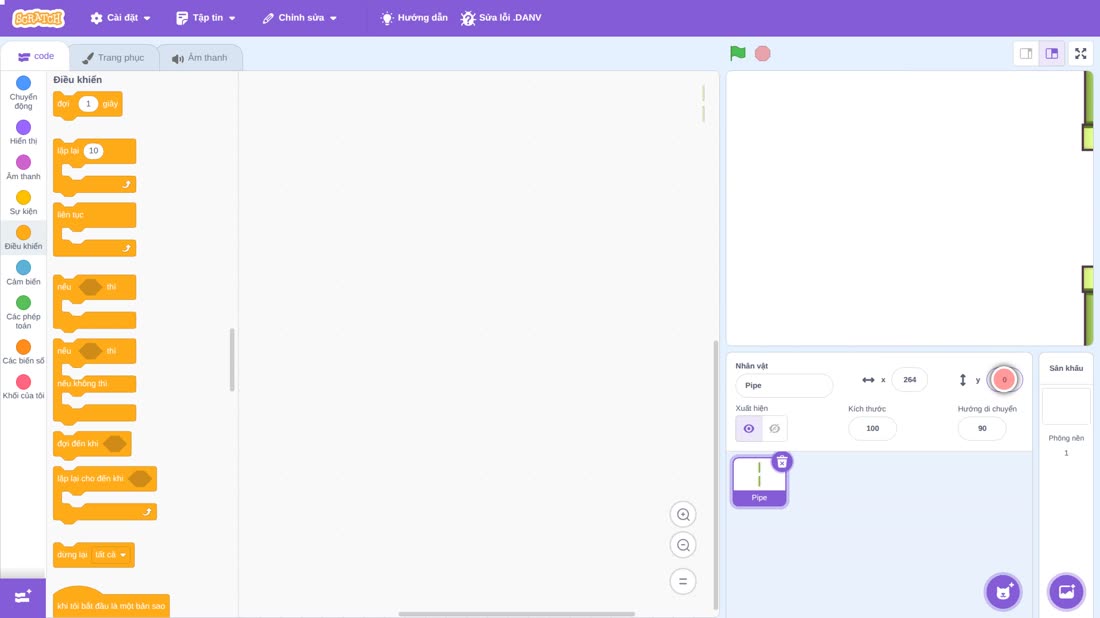Screen dimensions: 1100x618
Task: Enter full screen stage mode
Action: pos(1080,53)
